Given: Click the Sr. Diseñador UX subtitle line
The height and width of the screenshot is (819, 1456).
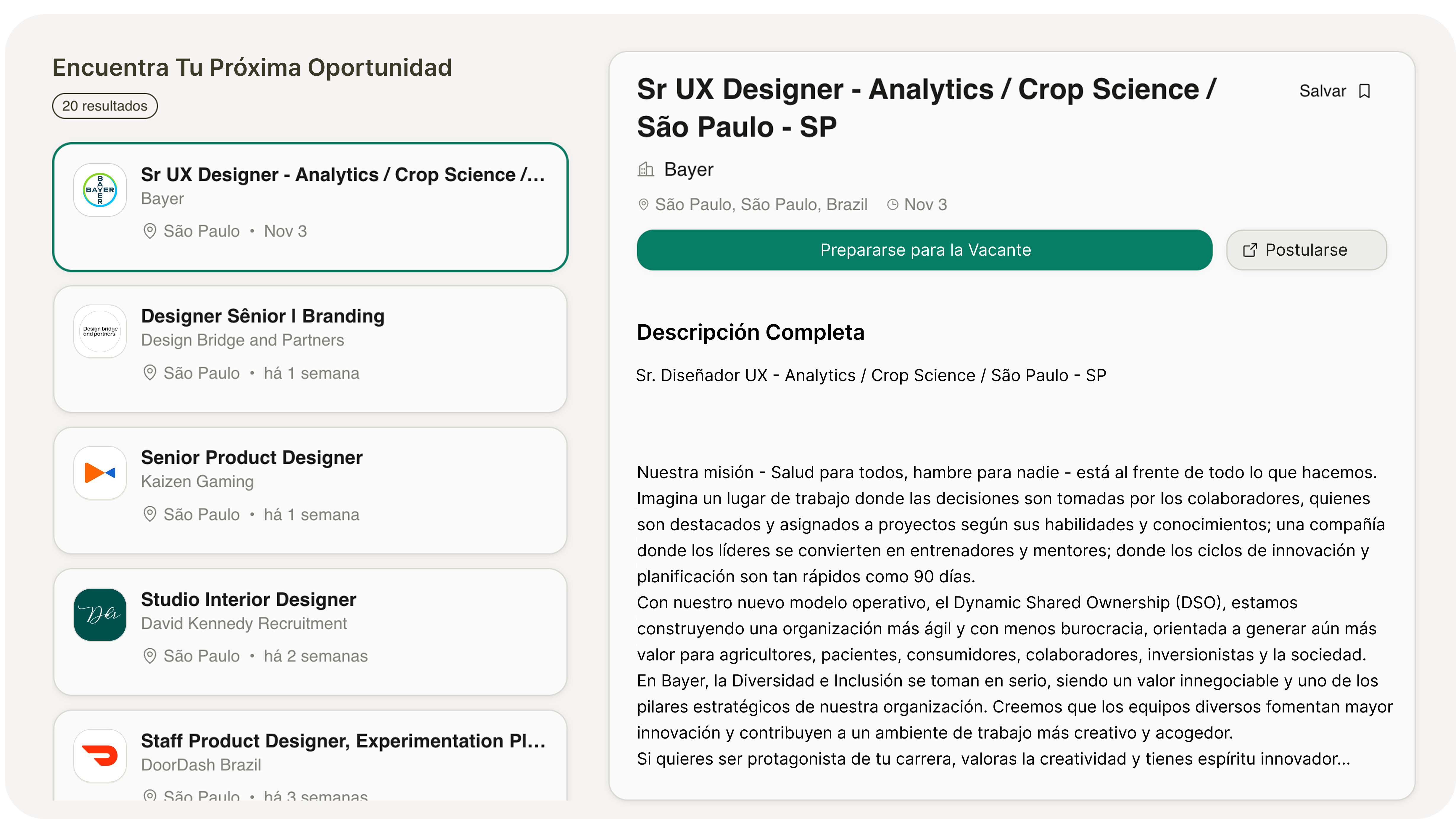Looking at the screenshot, I should (x=871, y=375).
